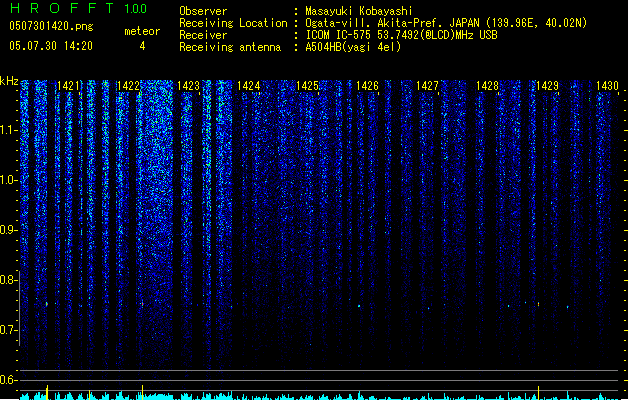
Task: Click the Observer label
Action: pos(203,11)
